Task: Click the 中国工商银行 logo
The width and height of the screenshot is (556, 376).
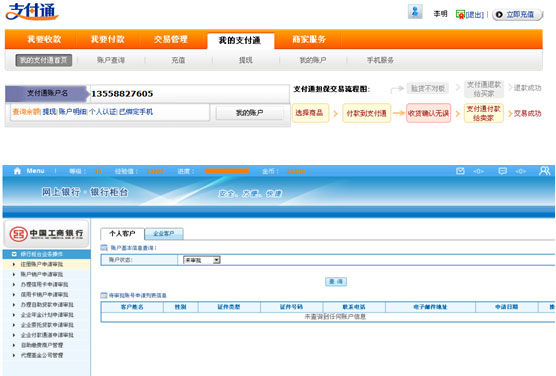Action: click(x=46, y=234)
